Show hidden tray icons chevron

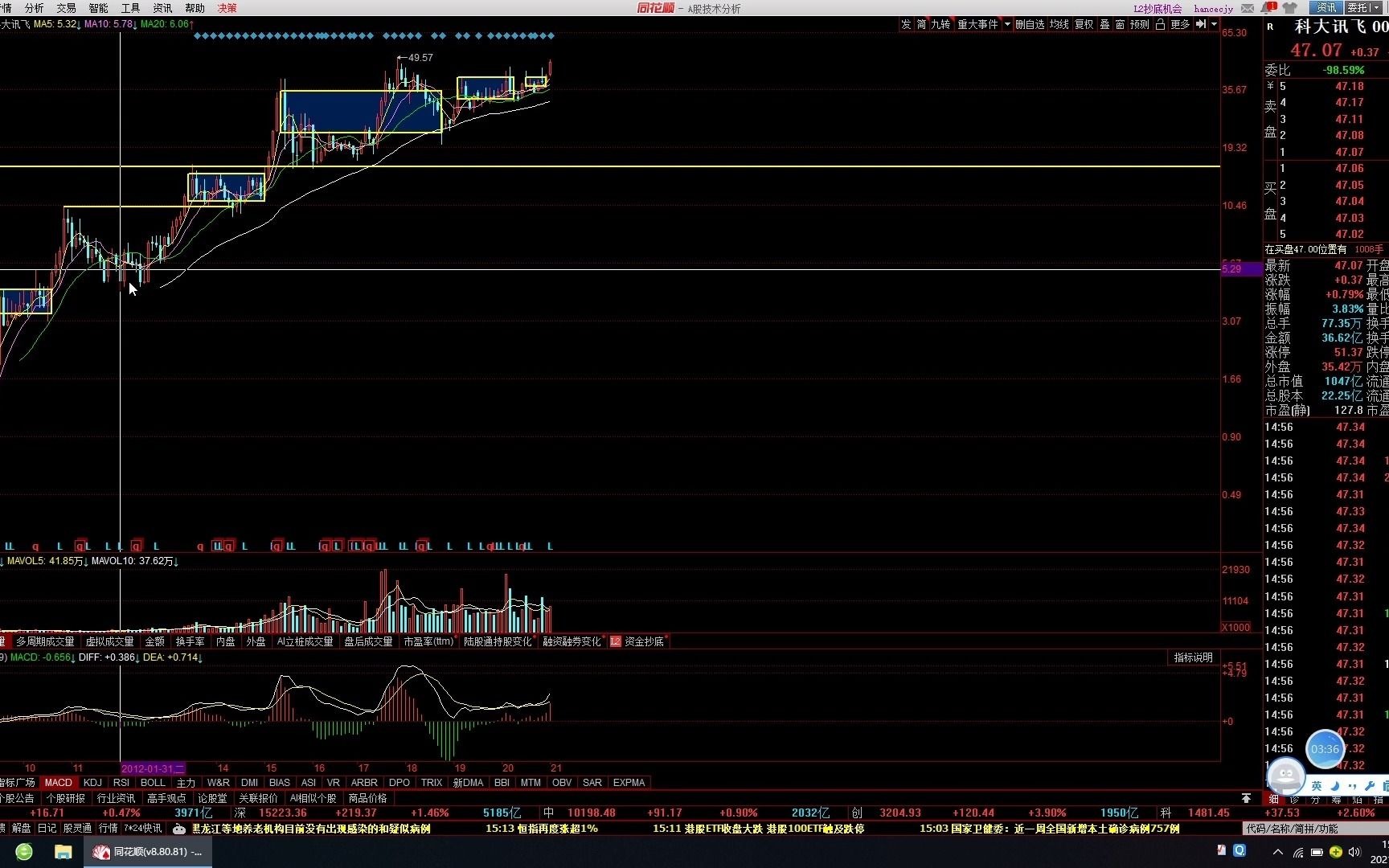pyautogui.click(x=1278, y=852)
